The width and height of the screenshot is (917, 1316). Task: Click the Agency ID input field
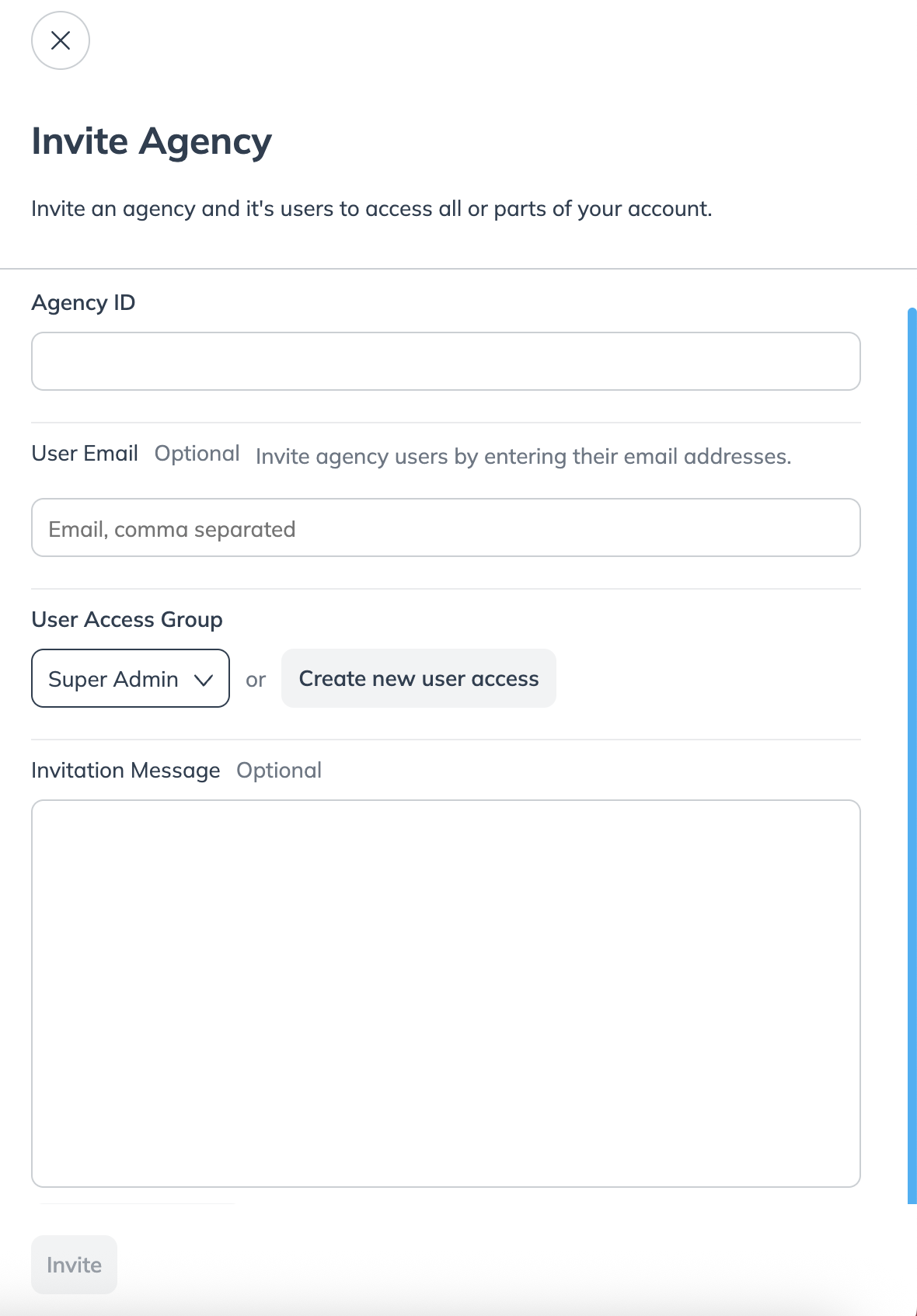point(445,361)
